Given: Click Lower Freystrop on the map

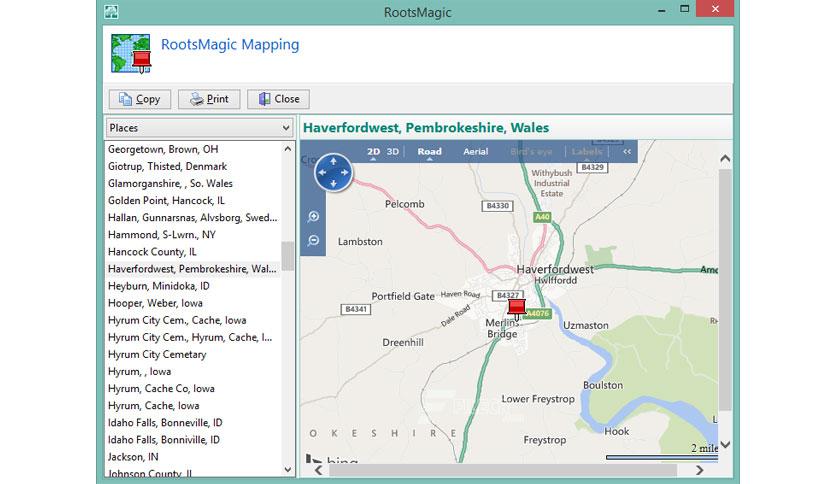Looking at the screenshot, I should point(538,399).
